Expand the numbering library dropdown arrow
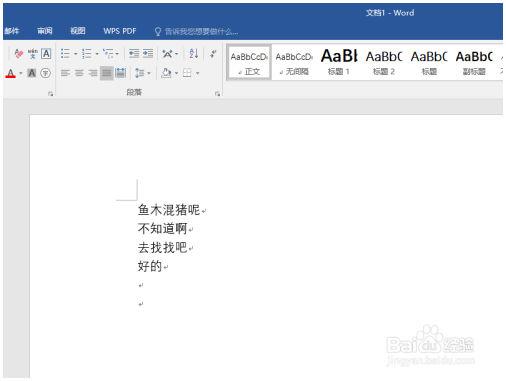The image size is (506, 381). 97,53
